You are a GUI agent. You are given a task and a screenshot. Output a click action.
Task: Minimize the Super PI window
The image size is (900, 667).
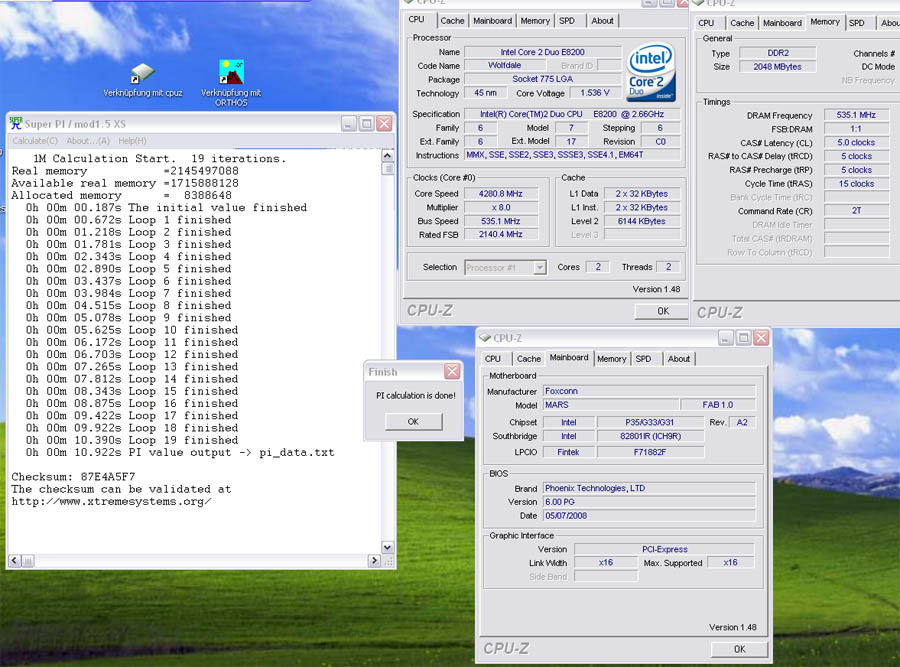point(348,123)
